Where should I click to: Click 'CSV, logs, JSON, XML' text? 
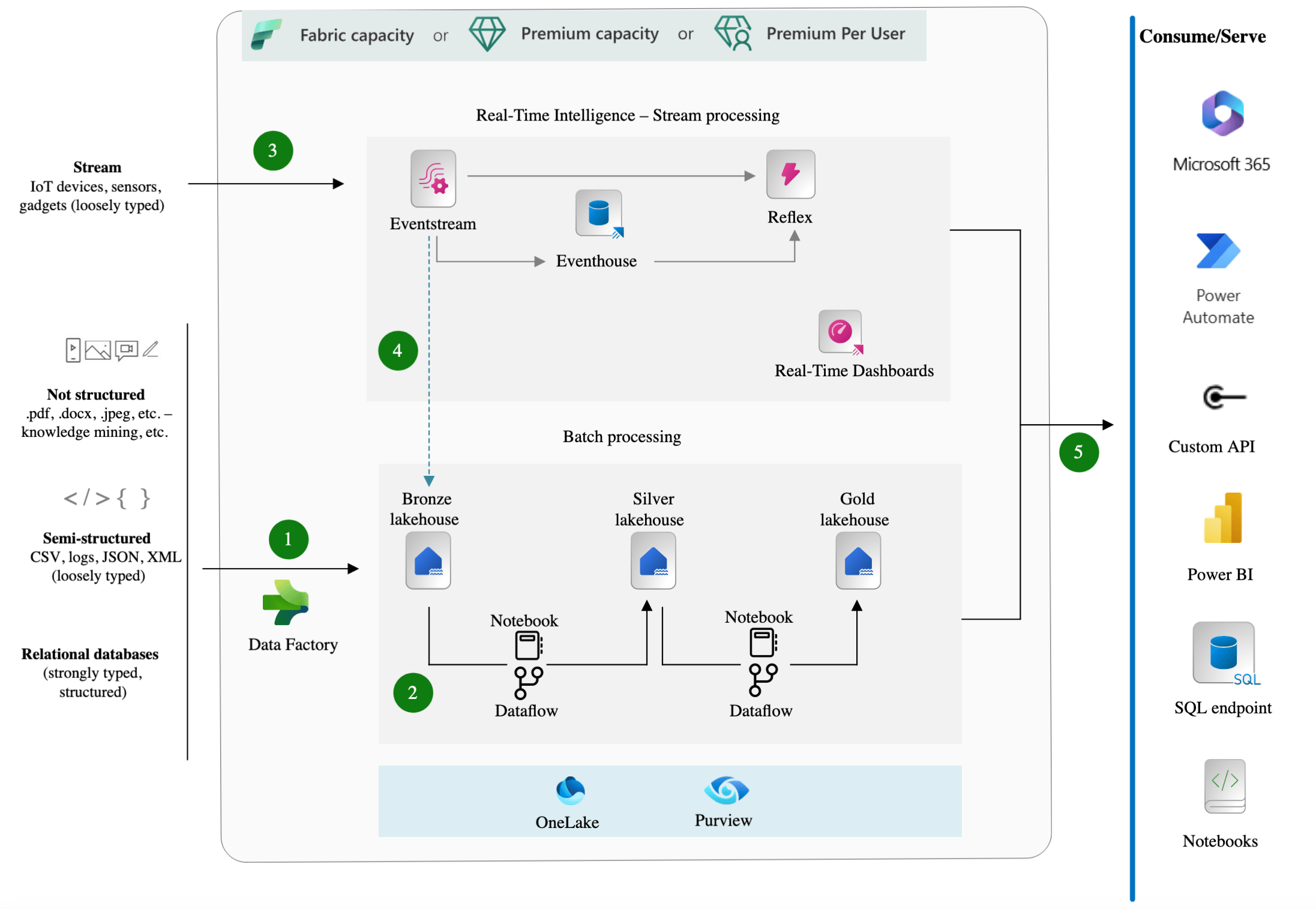pyautogui.click(x=106, y=557)
